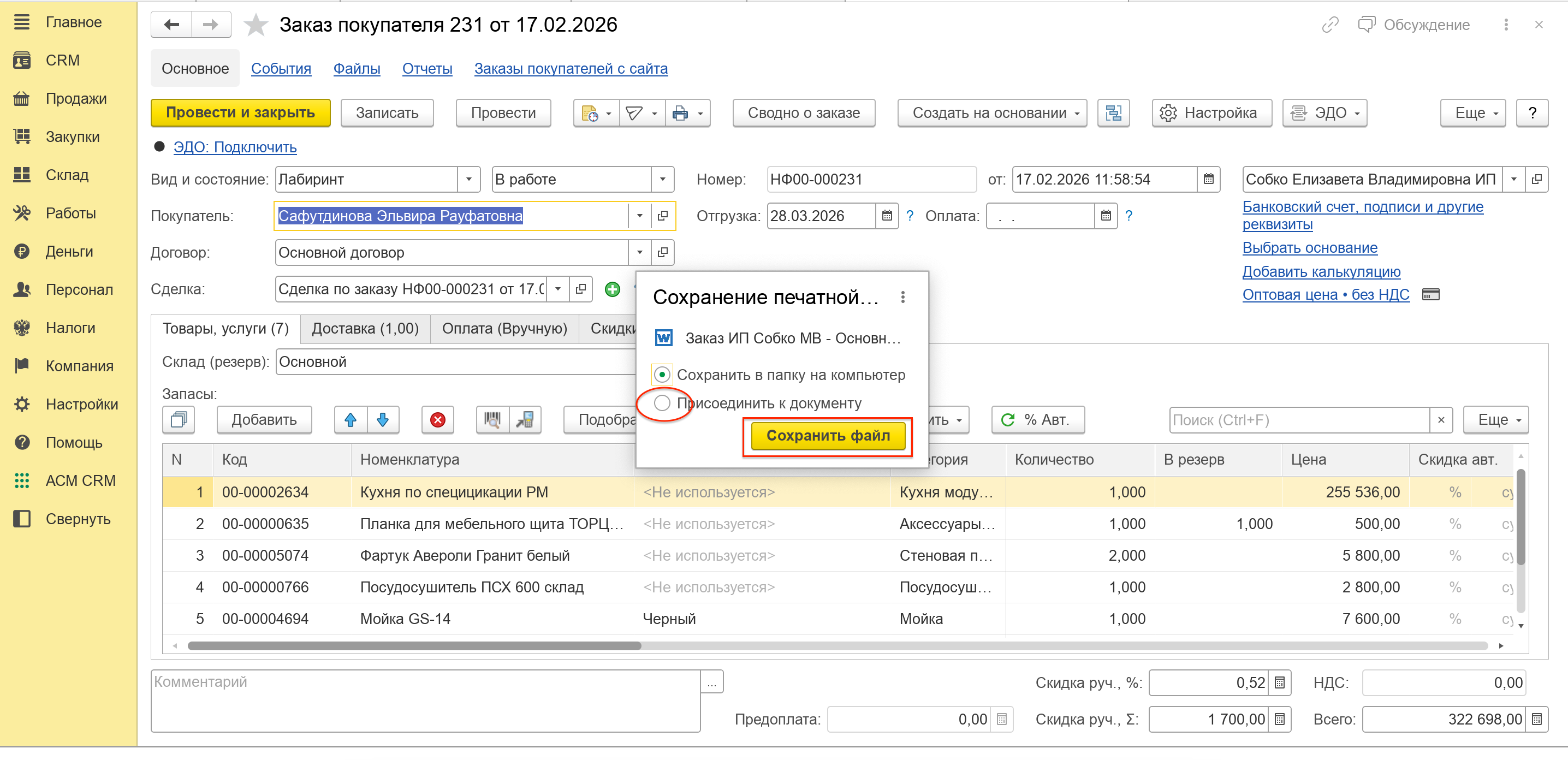Move row up with blue arrow
Image resolution: width=1568 pixels, height=760 pixels.
click(351, 420)
